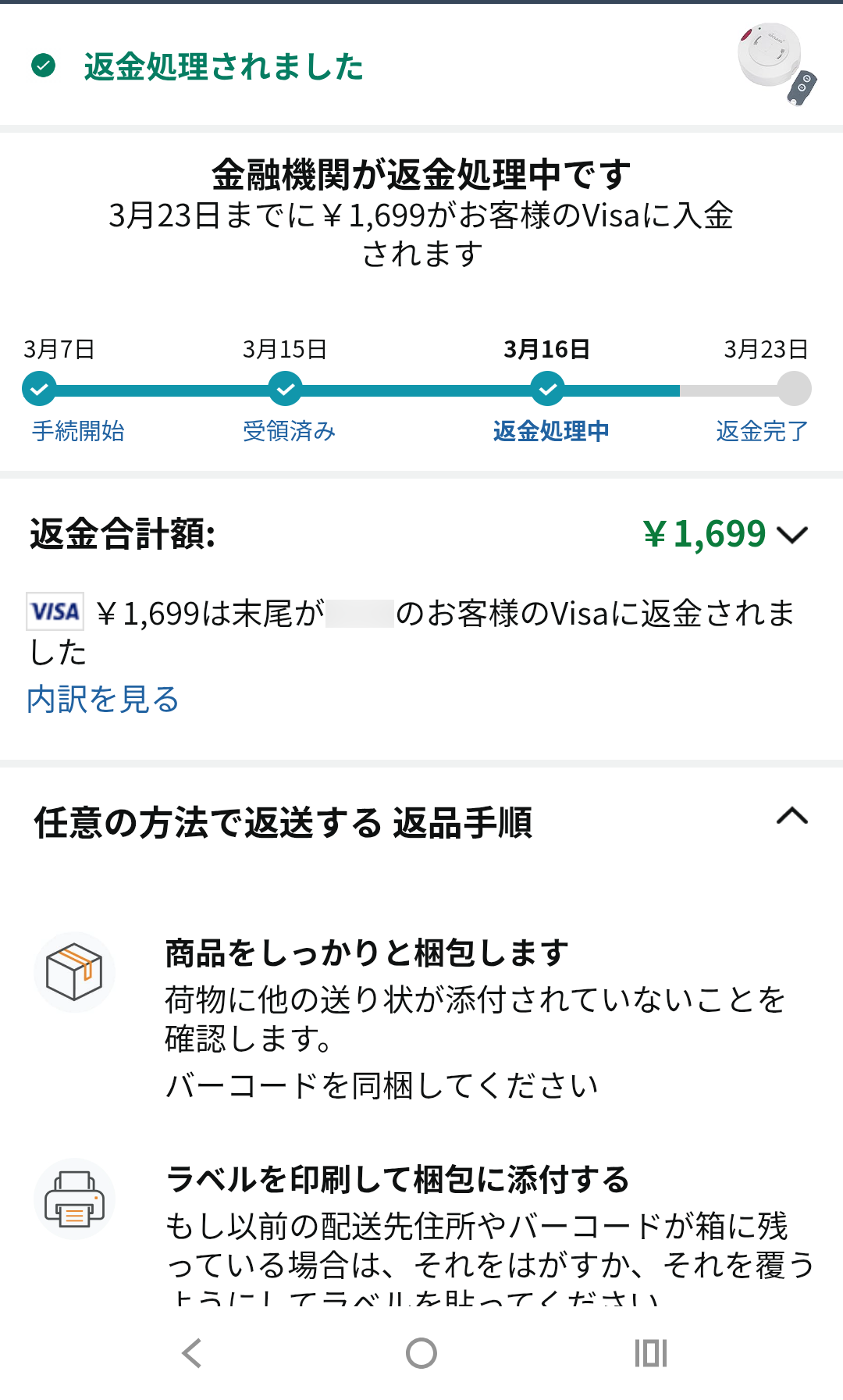The height and width of the screenshot is (1400, 843).
Task: Open the returned product thumbnail image
Action: click(777, 64)
